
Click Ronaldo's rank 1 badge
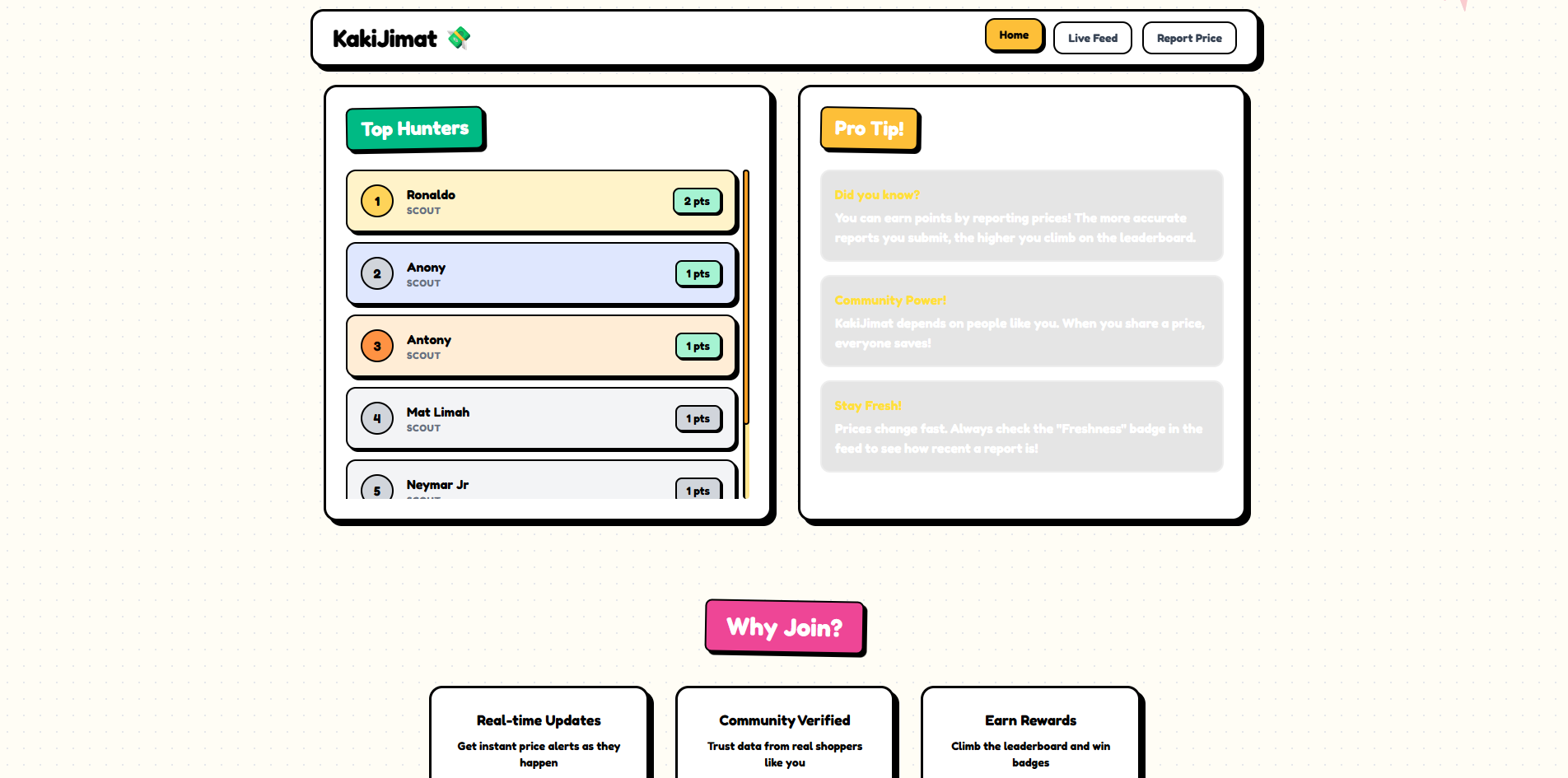coord(377,201)
